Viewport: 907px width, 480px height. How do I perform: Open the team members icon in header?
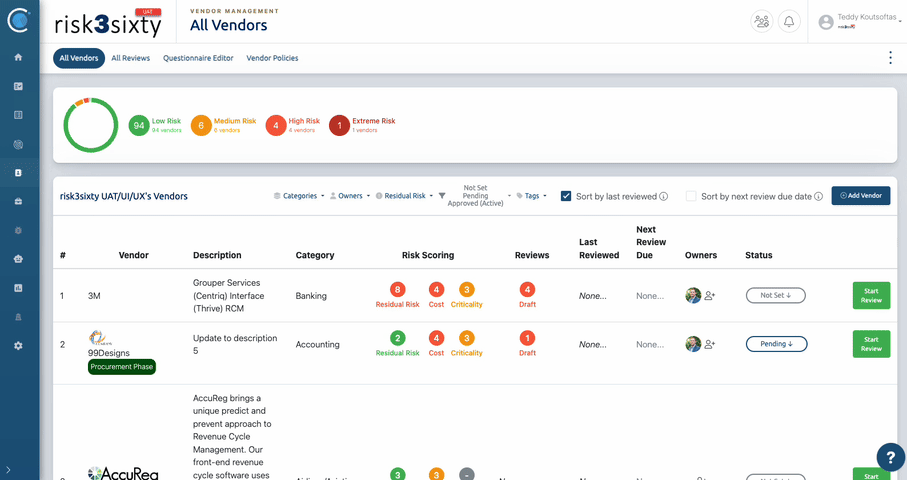(x=762, y=22)
